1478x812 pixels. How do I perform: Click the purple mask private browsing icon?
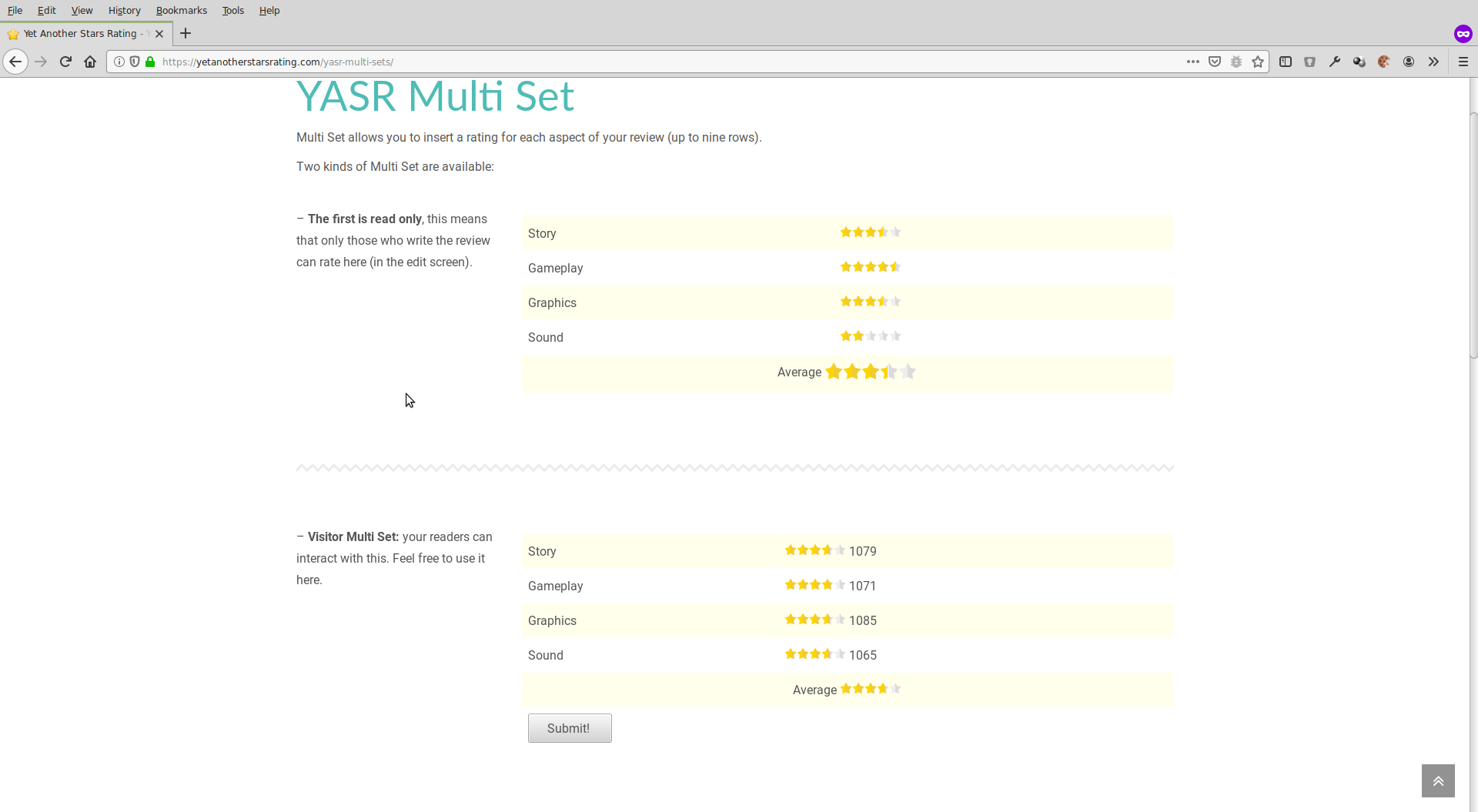point(1463,34)
